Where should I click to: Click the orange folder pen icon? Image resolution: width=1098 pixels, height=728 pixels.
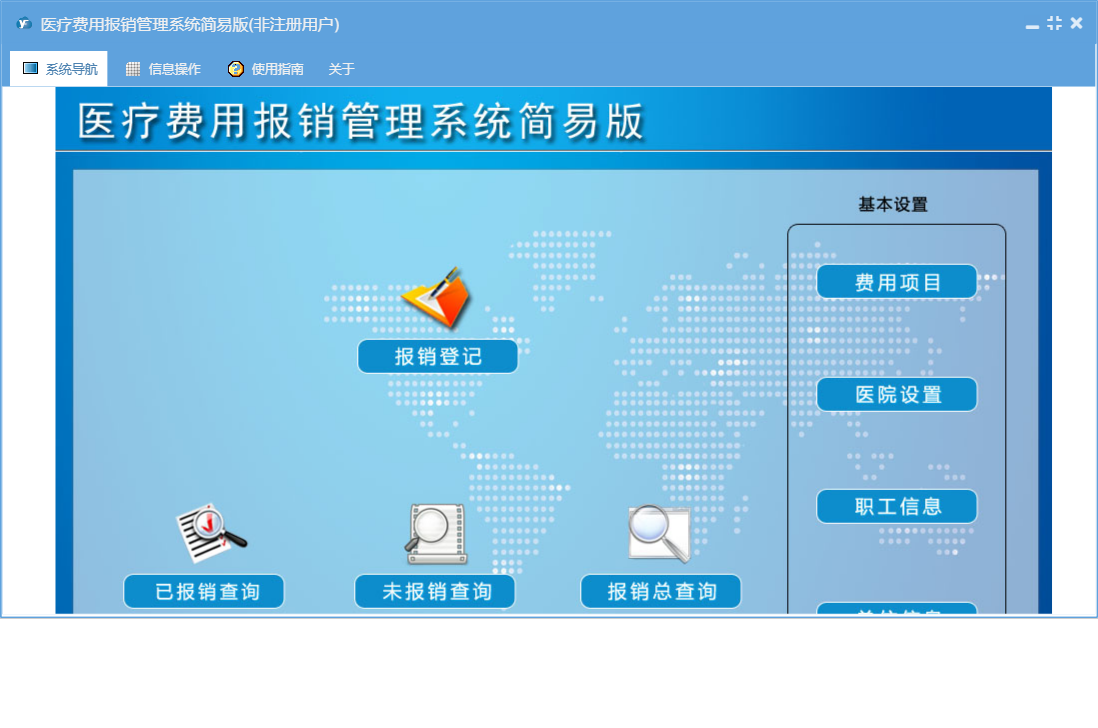[437, 298]
